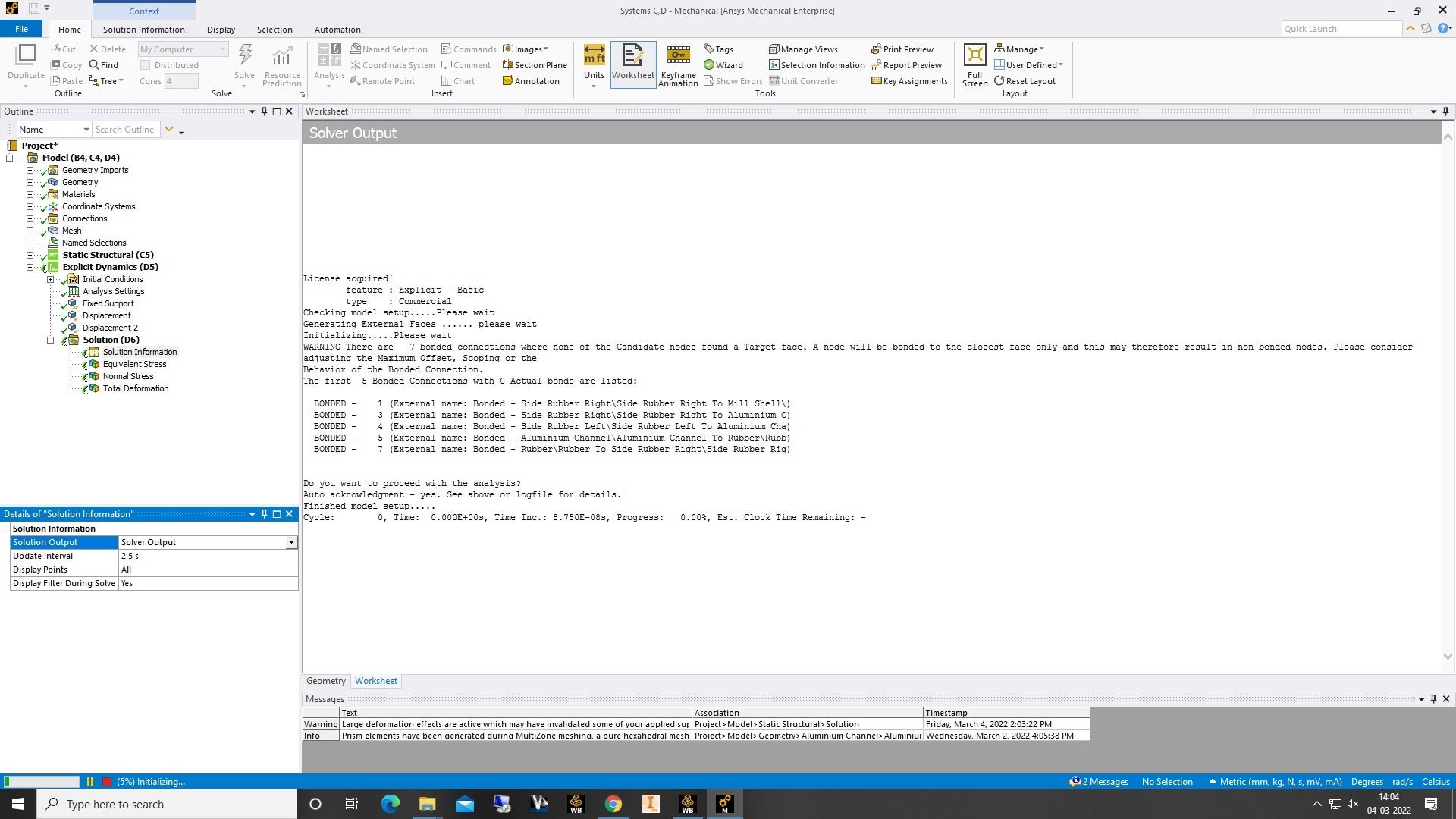This screenshot has height=819, width=1456.
Task: Insert a Section Plane
Action: pyautogui.click(x=535, y=65)
